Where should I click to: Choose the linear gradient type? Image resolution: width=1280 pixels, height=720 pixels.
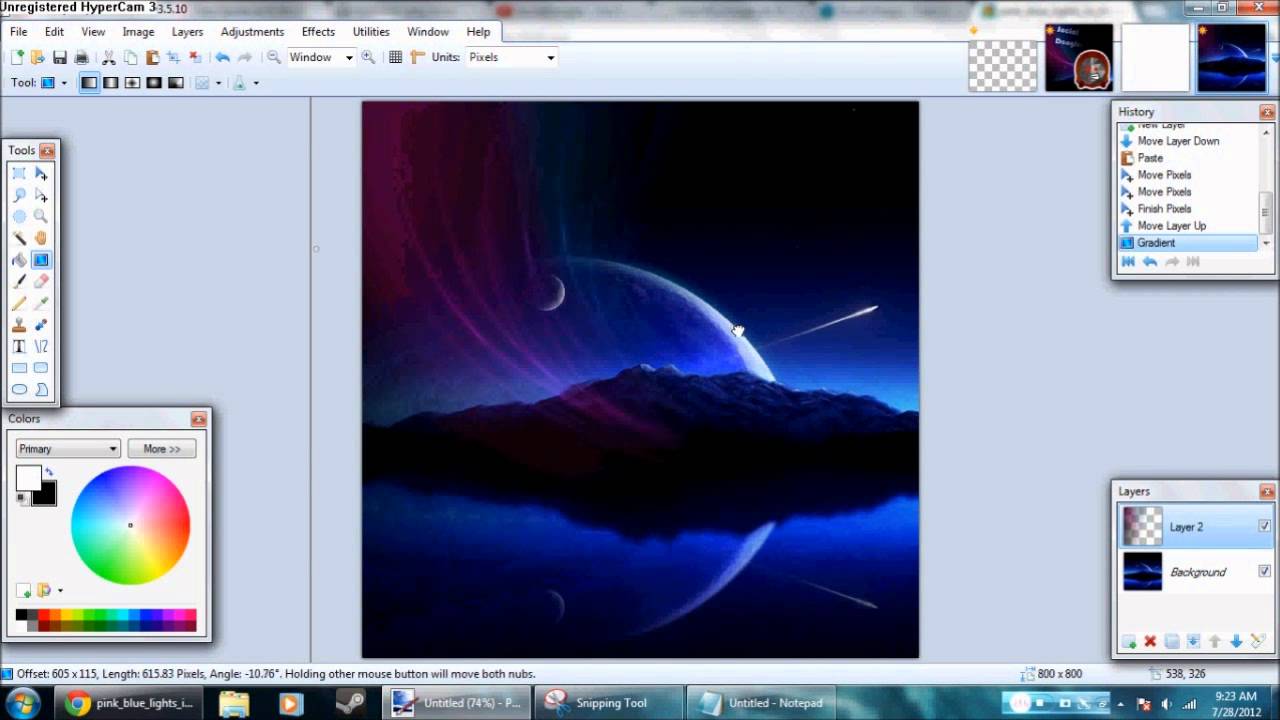point(89,83)
